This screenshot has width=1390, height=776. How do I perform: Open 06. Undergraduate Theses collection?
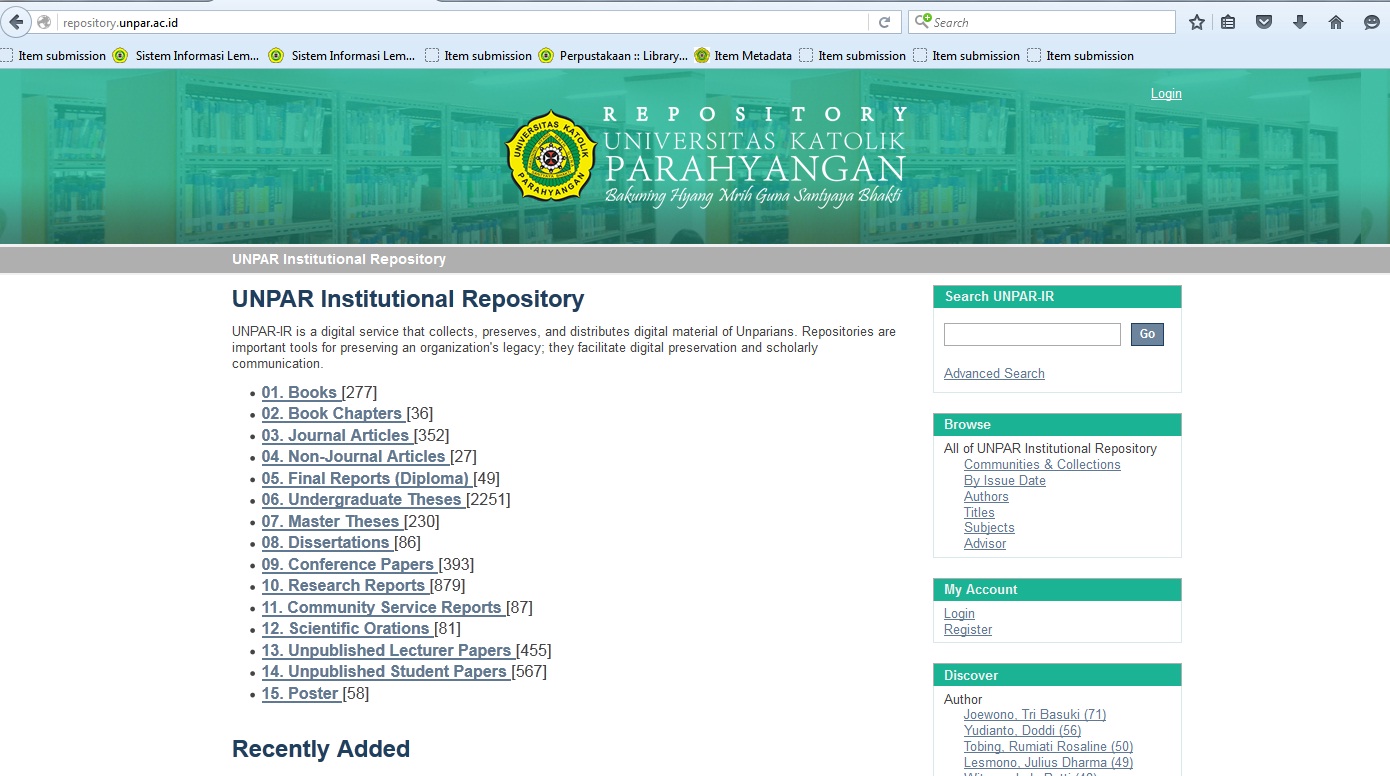tap(362, 499)
